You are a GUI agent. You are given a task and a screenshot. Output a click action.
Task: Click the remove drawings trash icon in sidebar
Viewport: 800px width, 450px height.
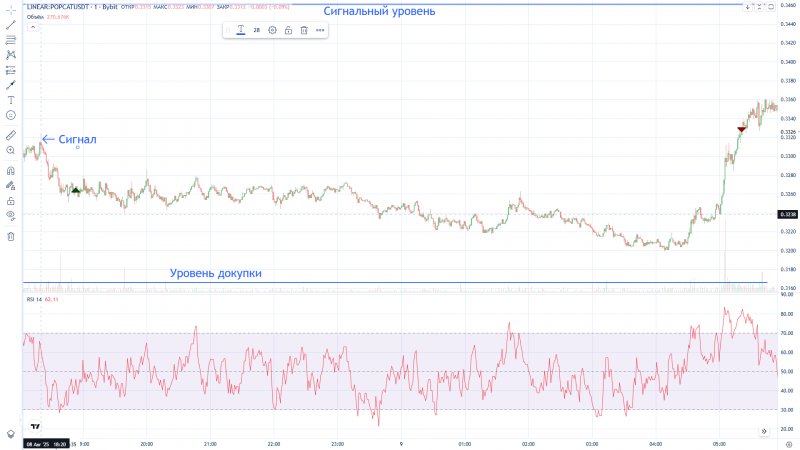pyautogui.click(x=11, y=236)
